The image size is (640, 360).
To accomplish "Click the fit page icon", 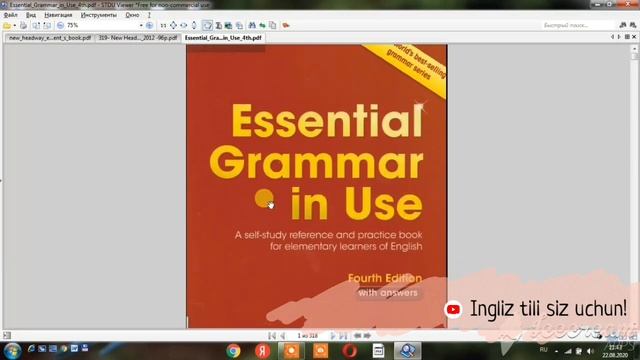I will pyautogui.click(x=173, y=26).
